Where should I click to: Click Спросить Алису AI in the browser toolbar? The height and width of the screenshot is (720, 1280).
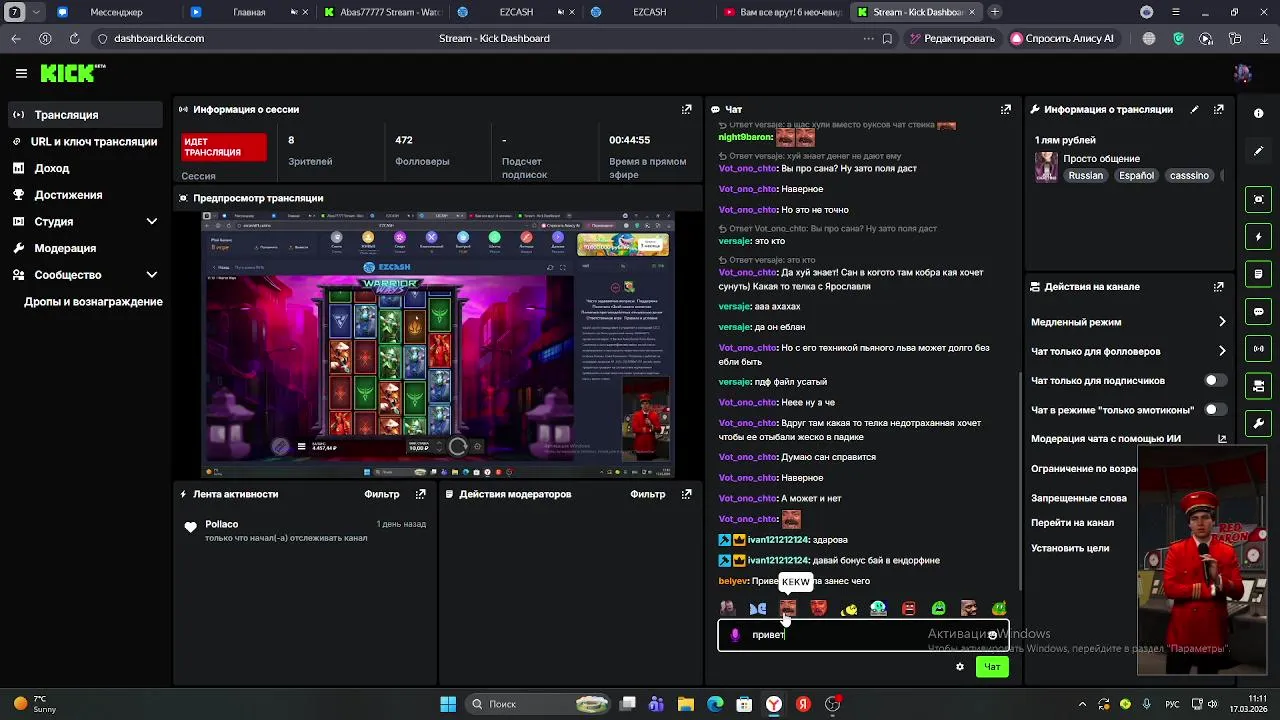coord(1062,38)
